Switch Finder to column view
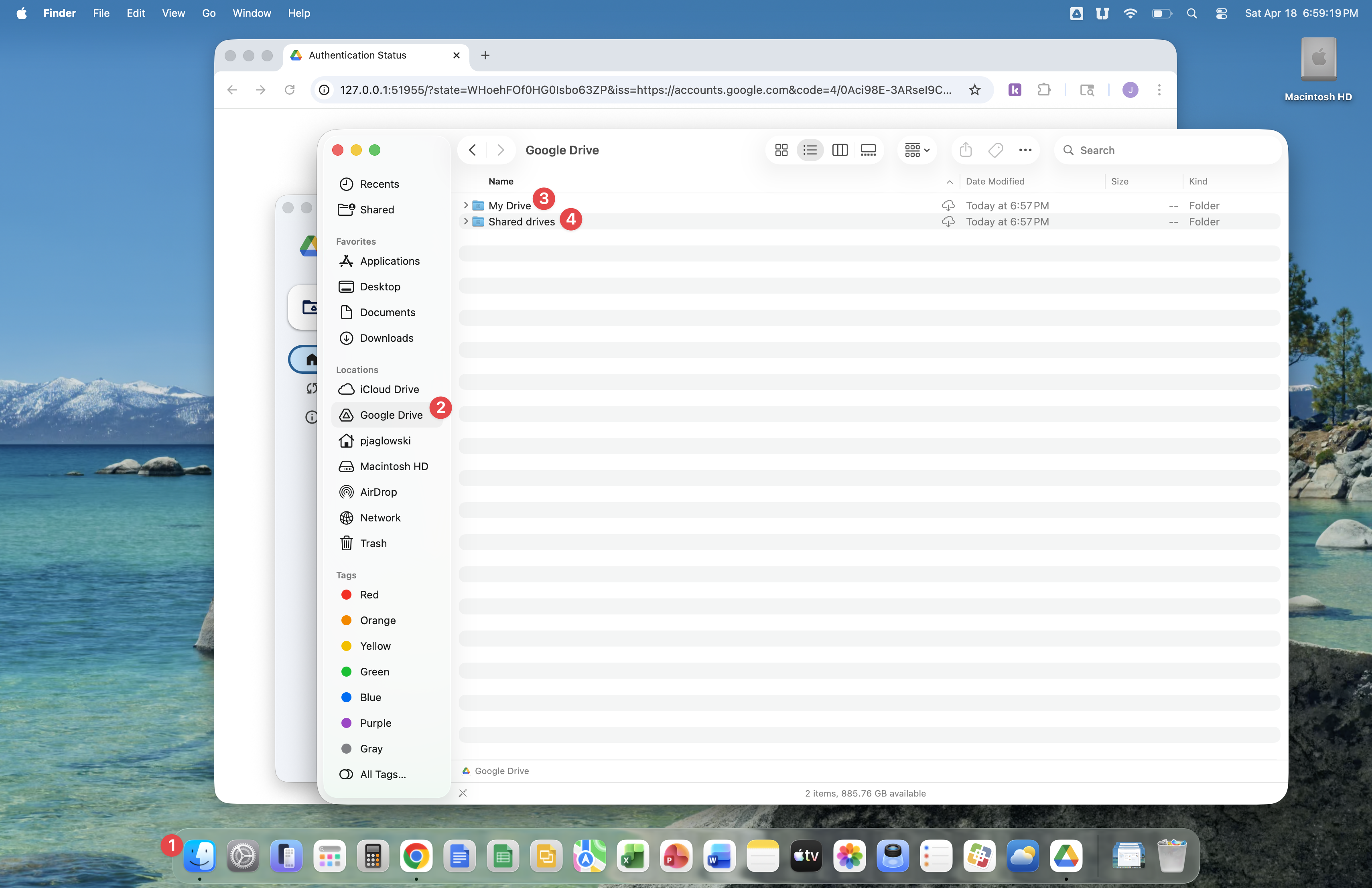1372x888 pixels. tap(839, 150)
